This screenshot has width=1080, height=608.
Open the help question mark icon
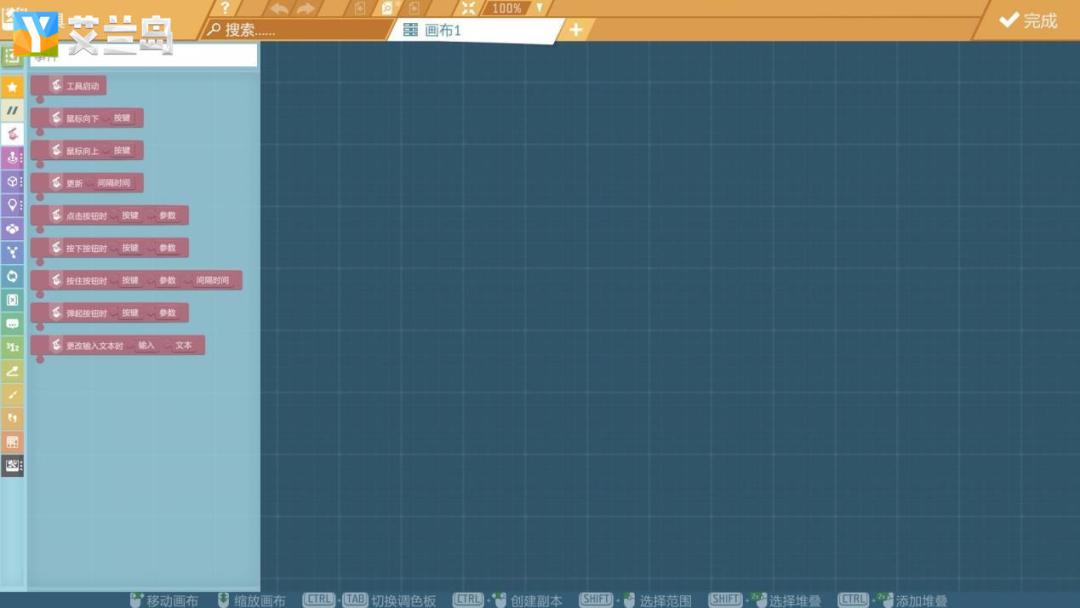click(225, 8)
